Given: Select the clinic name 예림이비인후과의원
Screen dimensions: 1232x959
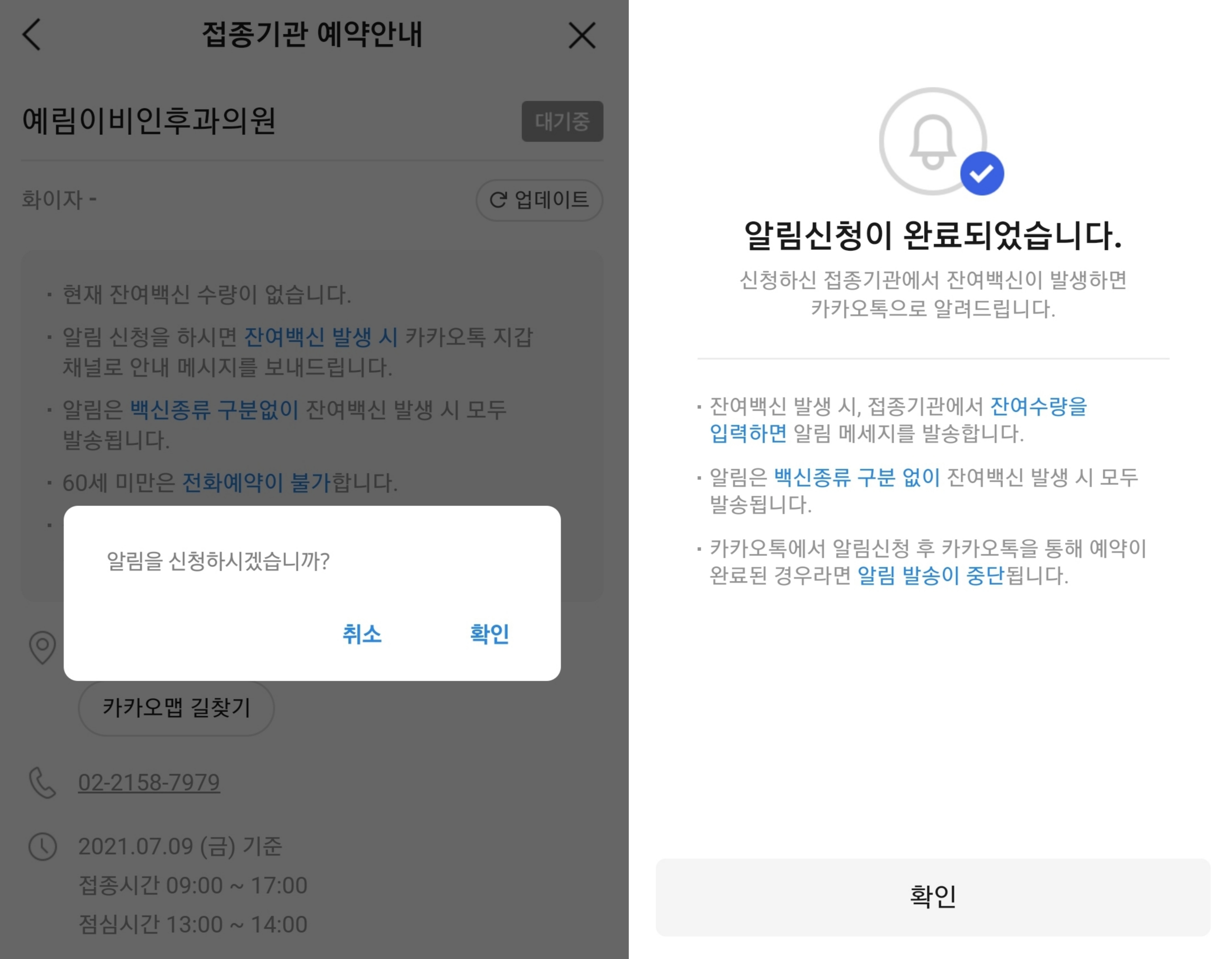Looking at the screenshot, I should tap(149, 121).
